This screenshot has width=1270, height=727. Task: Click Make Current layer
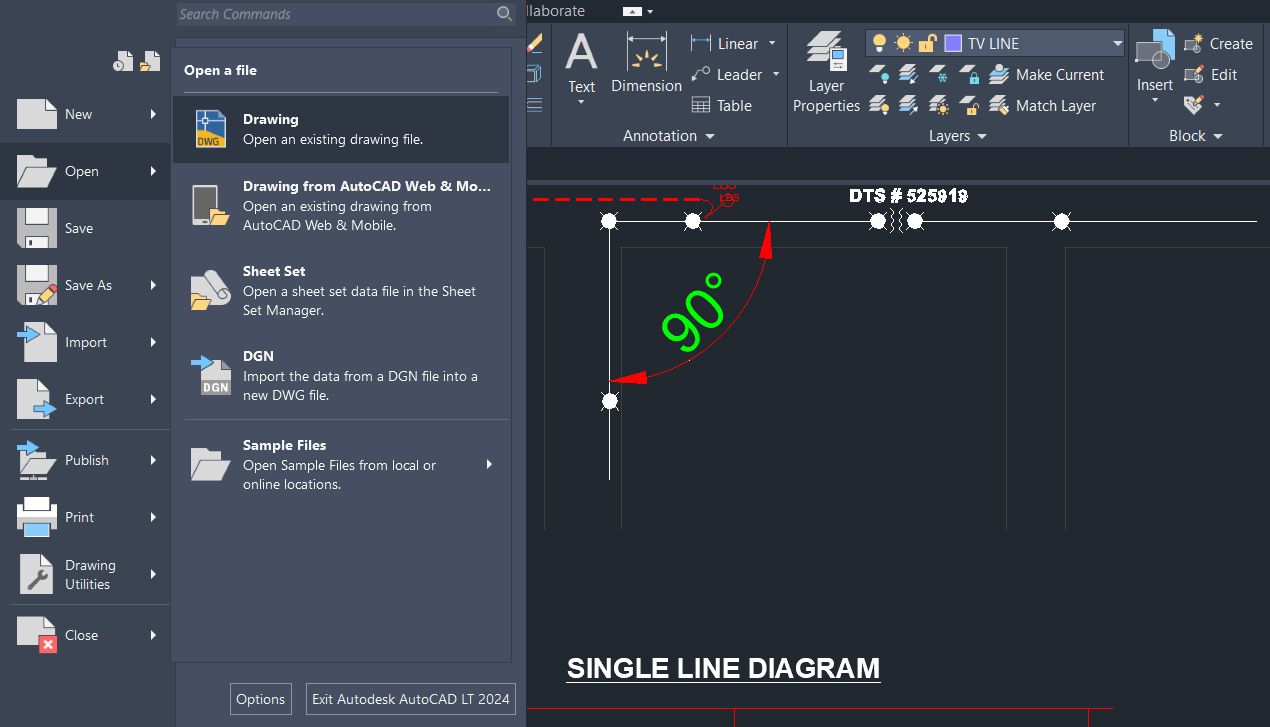(1047, 74)
